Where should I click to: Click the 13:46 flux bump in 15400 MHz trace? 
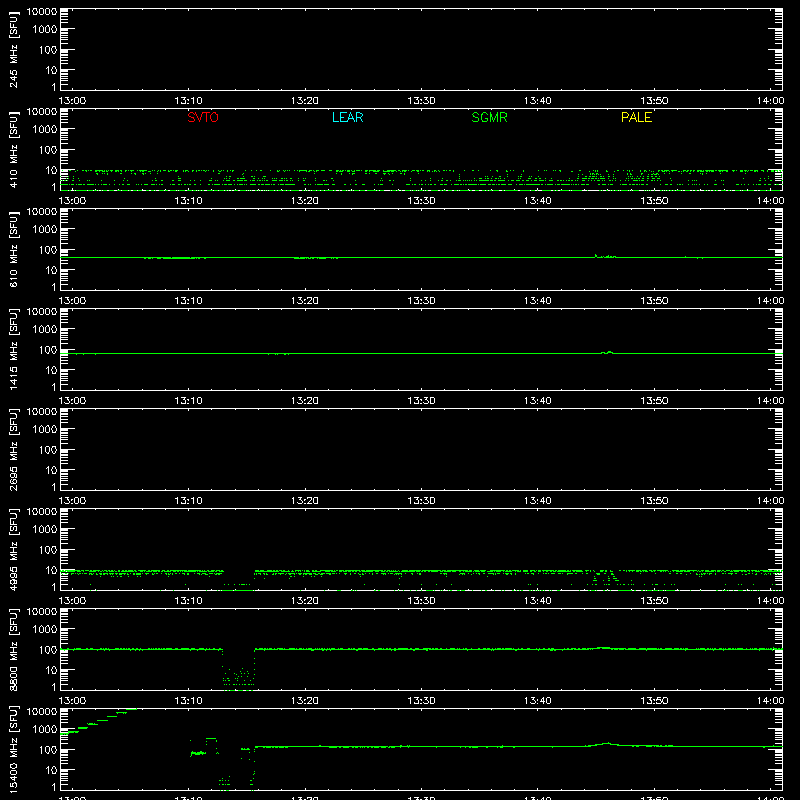coord(606,744)
